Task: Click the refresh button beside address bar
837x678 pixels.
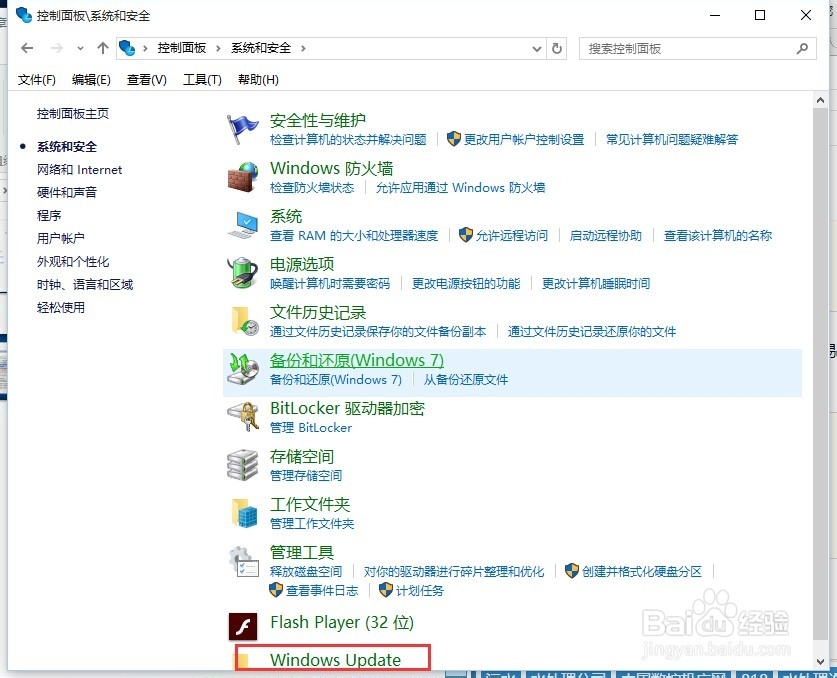Action: pyautogui.click(x=557, y=49)
